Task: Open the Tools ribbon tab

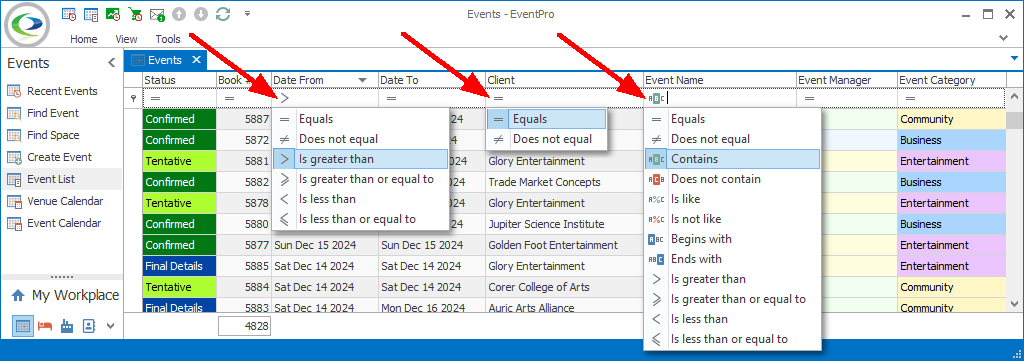Action: coord(168,39)
